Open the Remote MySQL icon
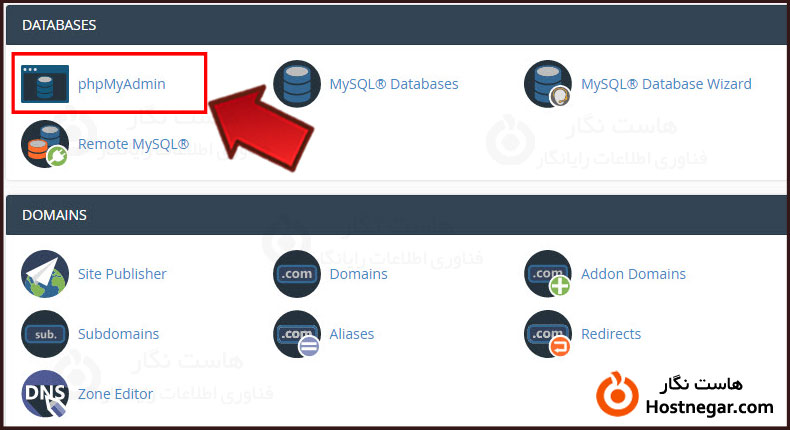Image resolution: width=790 pixels, height=430 pixels. pos(45,144)
